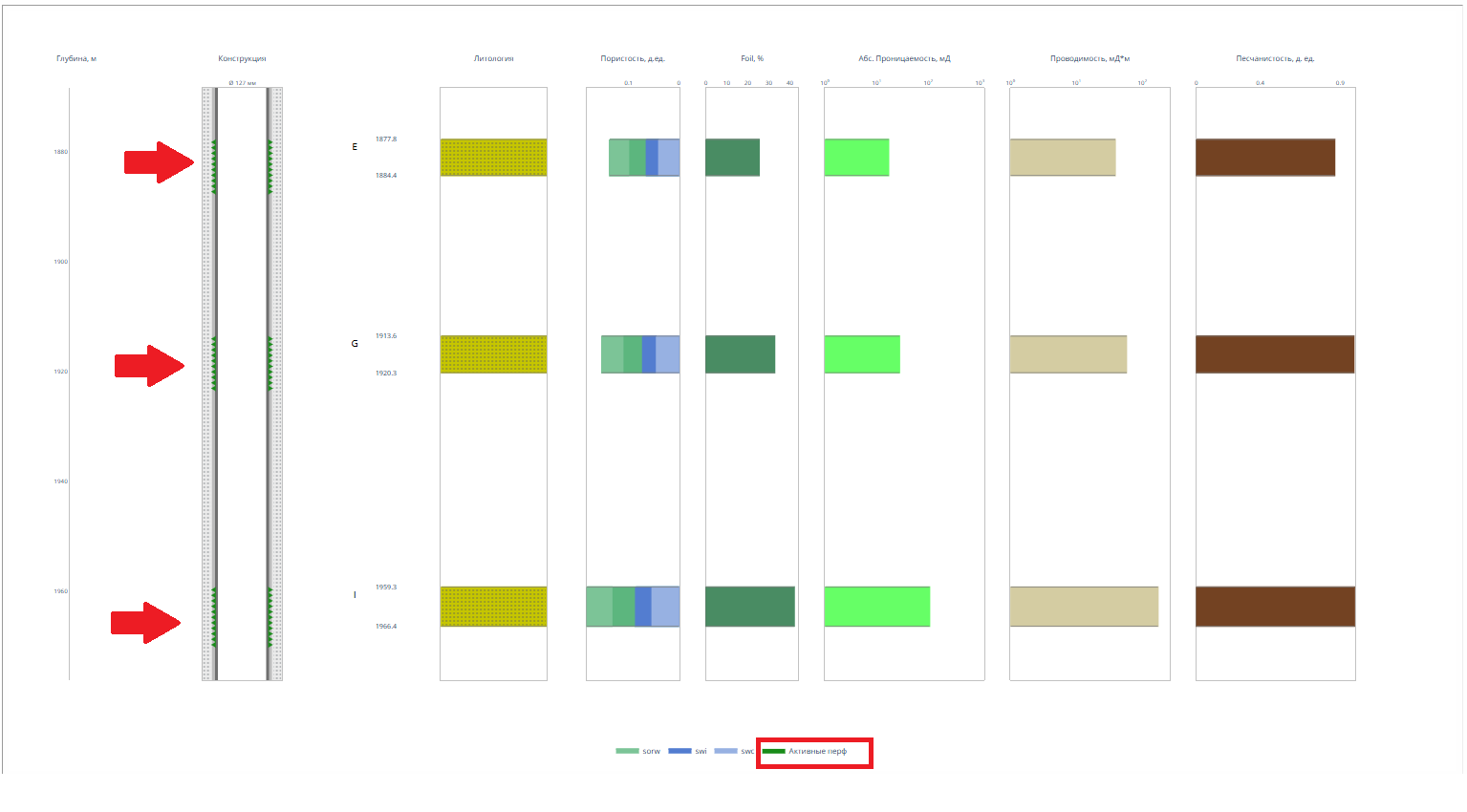Screen dimensions: 1467x812
Task: Click the Литология column header
Action: pos(494,58)
